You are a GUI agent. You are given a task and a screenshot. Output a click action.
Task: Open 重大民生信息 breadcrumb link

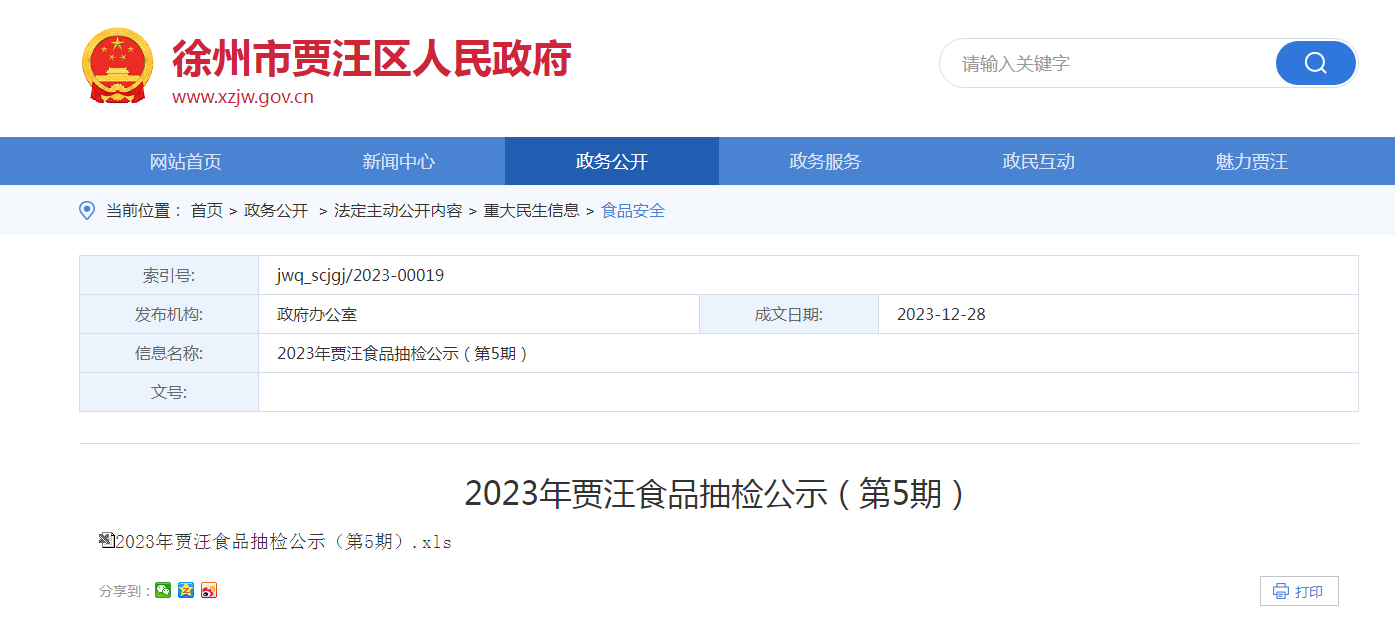click(531, 211)
